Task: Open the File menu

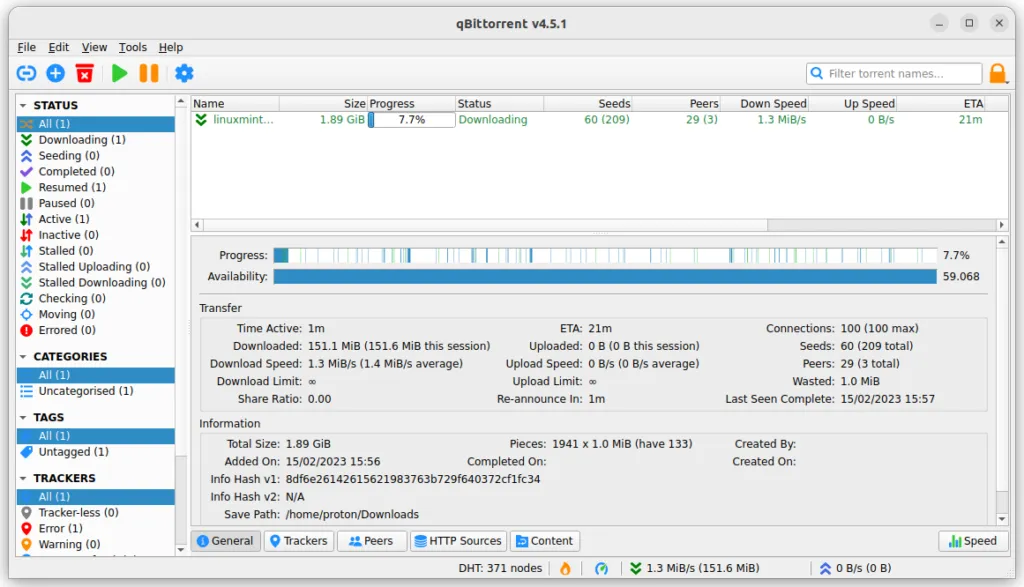Action: (27, 47)
